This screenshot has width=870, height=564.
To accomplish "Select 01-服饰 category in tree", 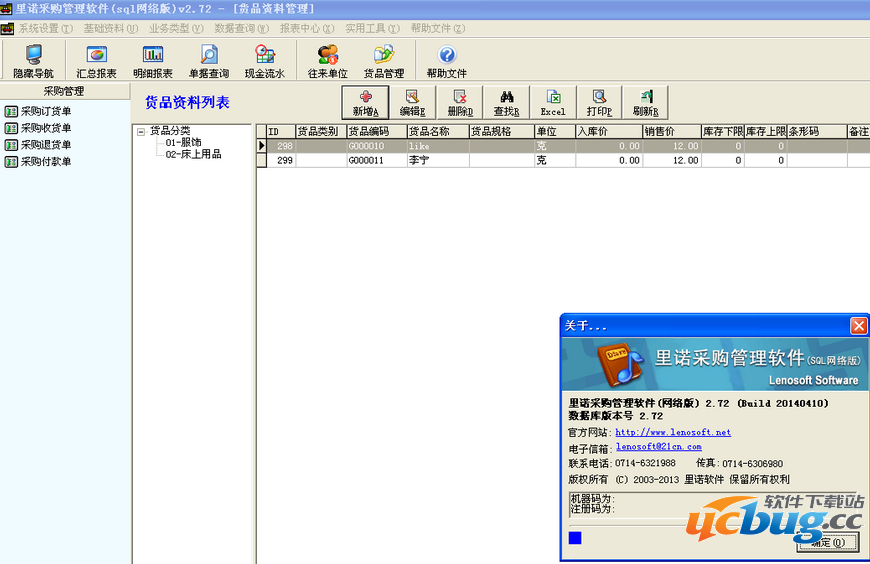I will 183,142.
